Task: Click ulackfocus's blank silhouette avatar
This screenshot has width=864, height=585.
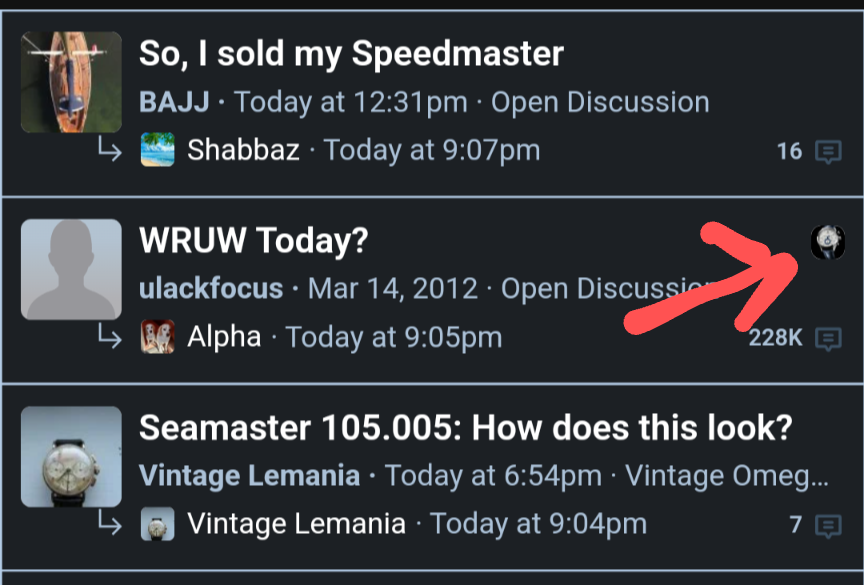Action: click(71, 270)
